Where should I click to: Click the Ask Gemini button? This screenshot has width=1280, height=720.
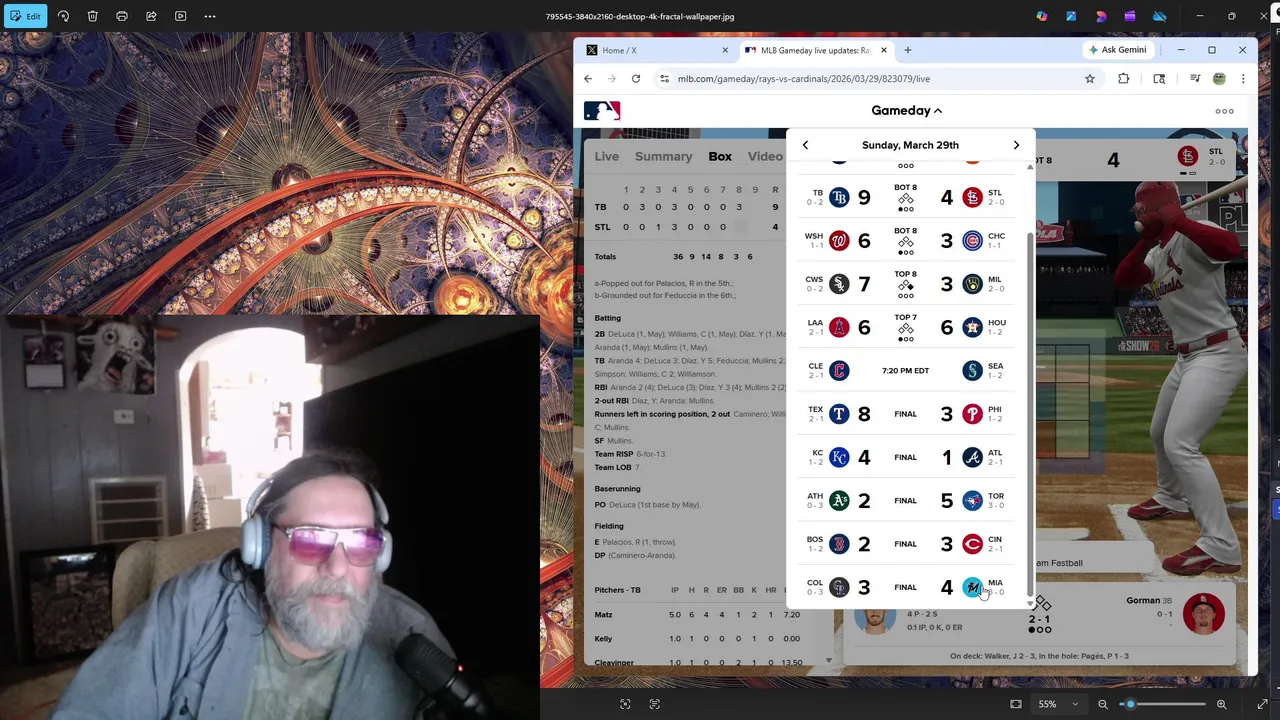1118,50
